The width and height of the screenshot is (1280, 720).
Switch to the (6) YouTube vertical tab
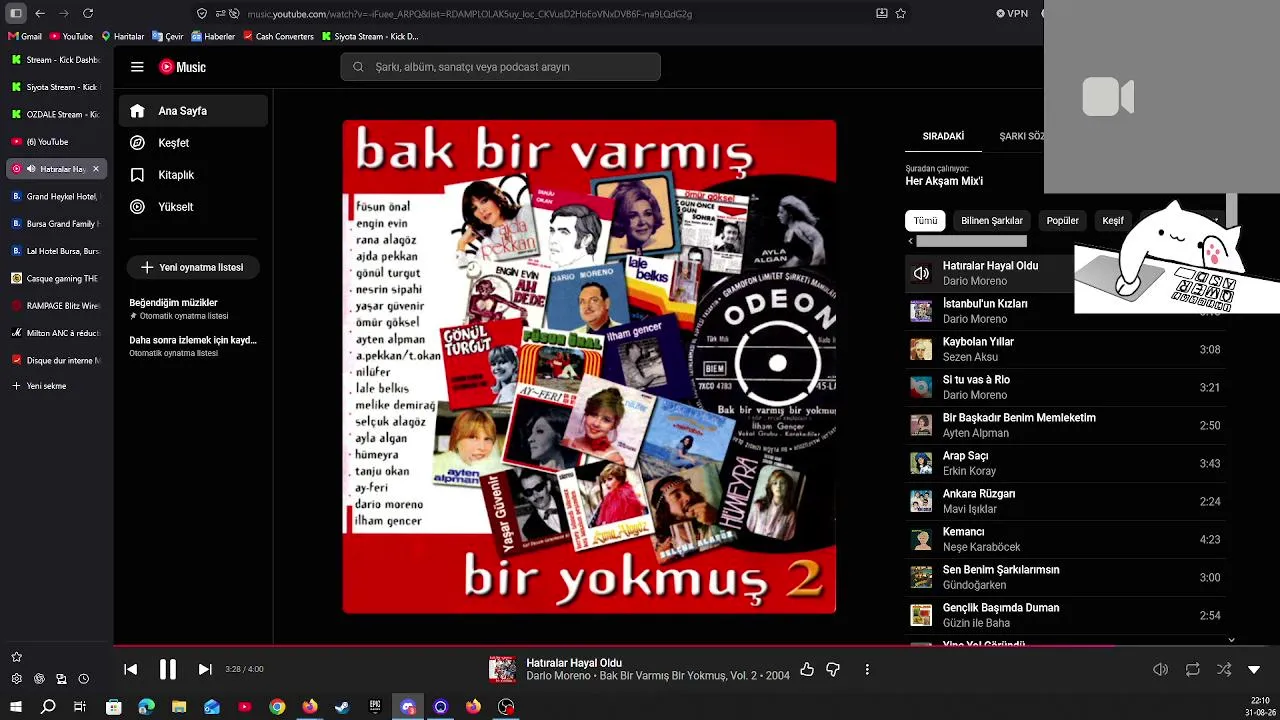56,142
